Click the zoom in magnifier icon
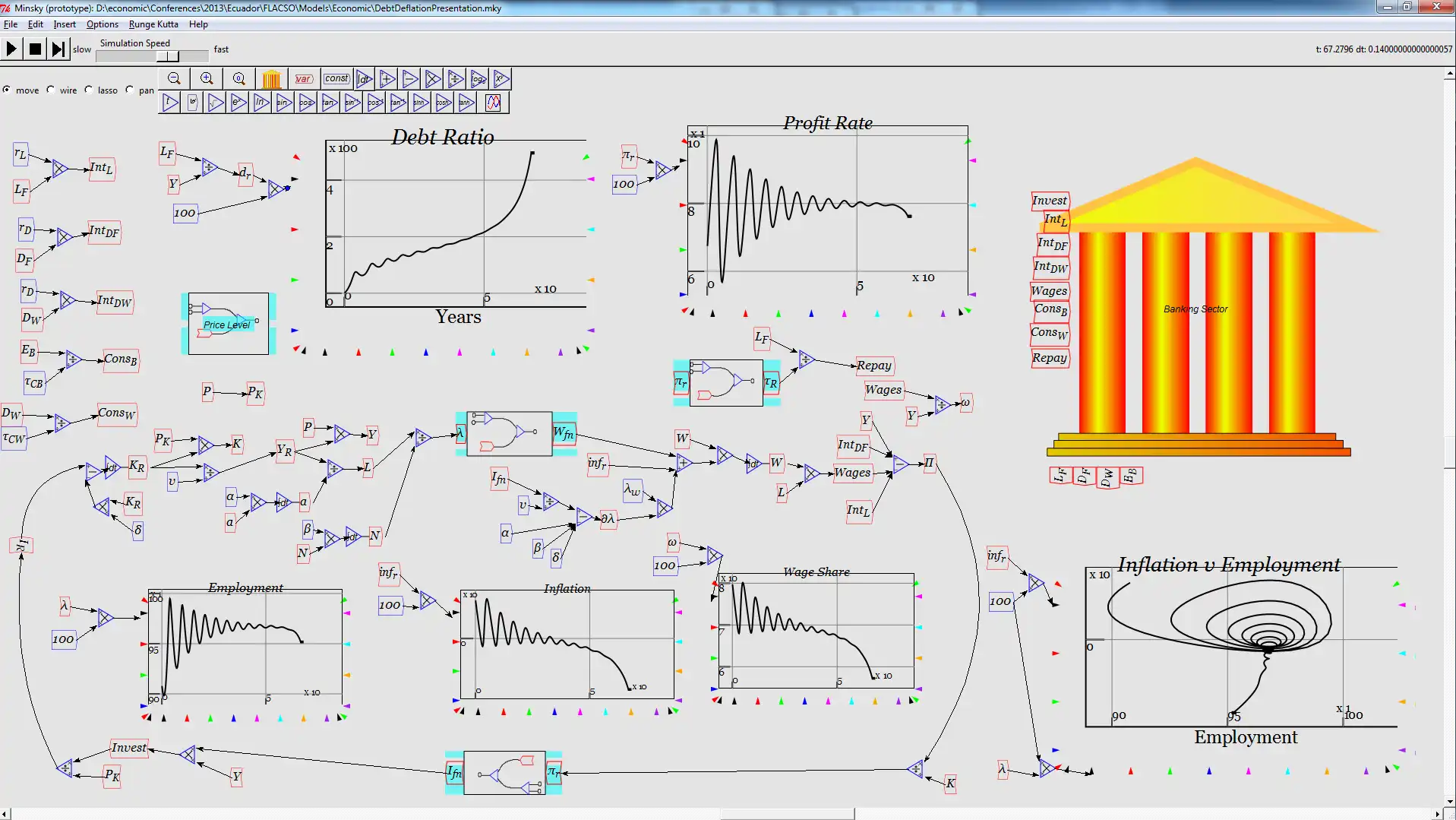Viewport: 1456px width, 820px height. point(206,79)
